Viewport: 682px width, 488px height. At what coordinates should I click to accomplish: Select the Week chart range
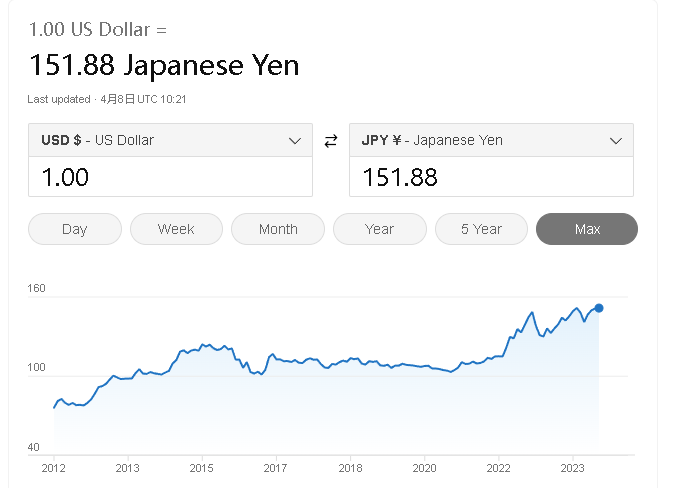point(176,229)
